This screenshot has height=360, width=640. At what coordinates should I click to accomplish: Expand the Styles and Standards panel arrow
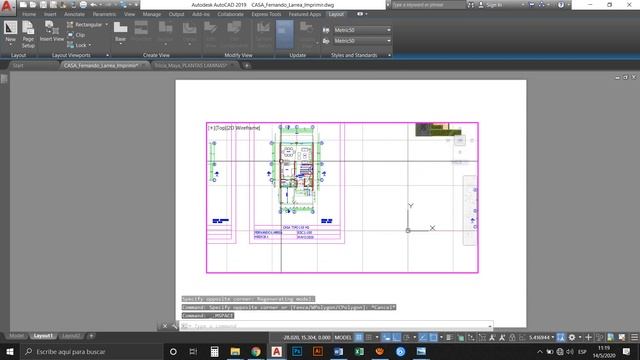point(389,55)
